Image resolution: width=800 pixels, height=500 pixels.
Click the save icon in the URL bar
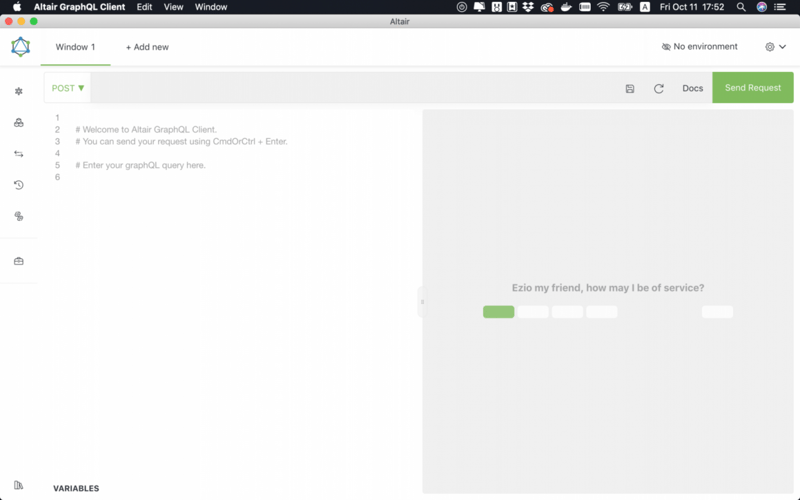630,88
